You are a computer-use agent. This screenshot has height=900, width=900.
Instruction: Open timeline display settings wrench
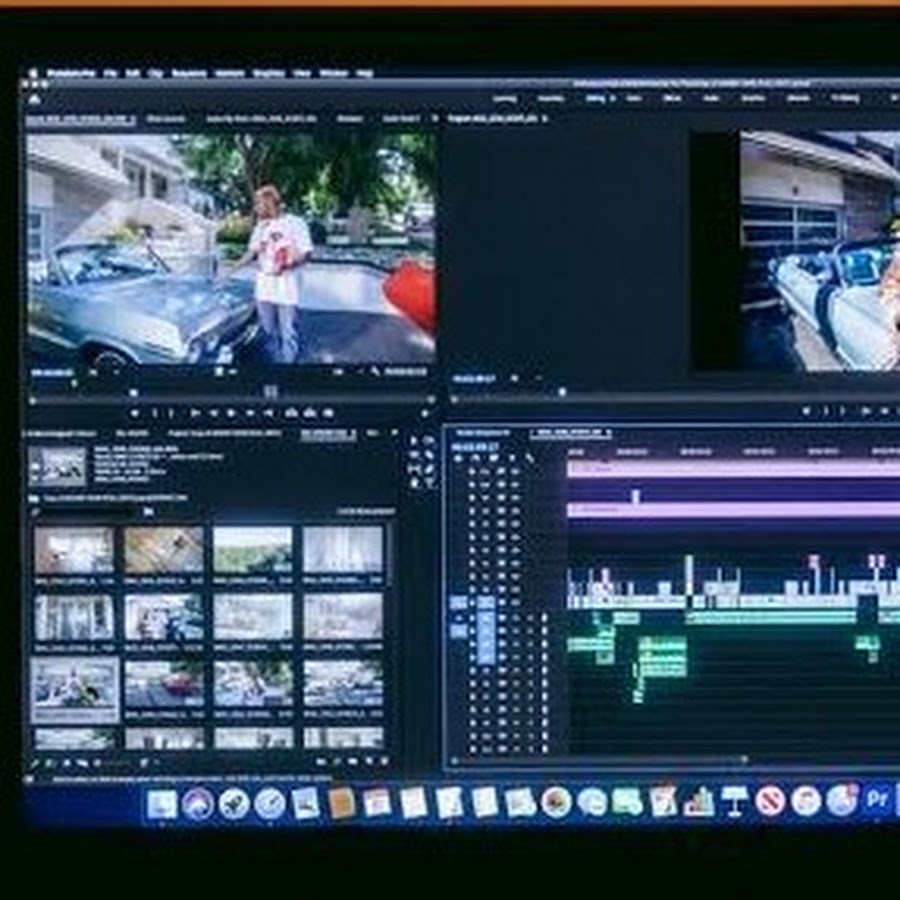coord(529,458)
